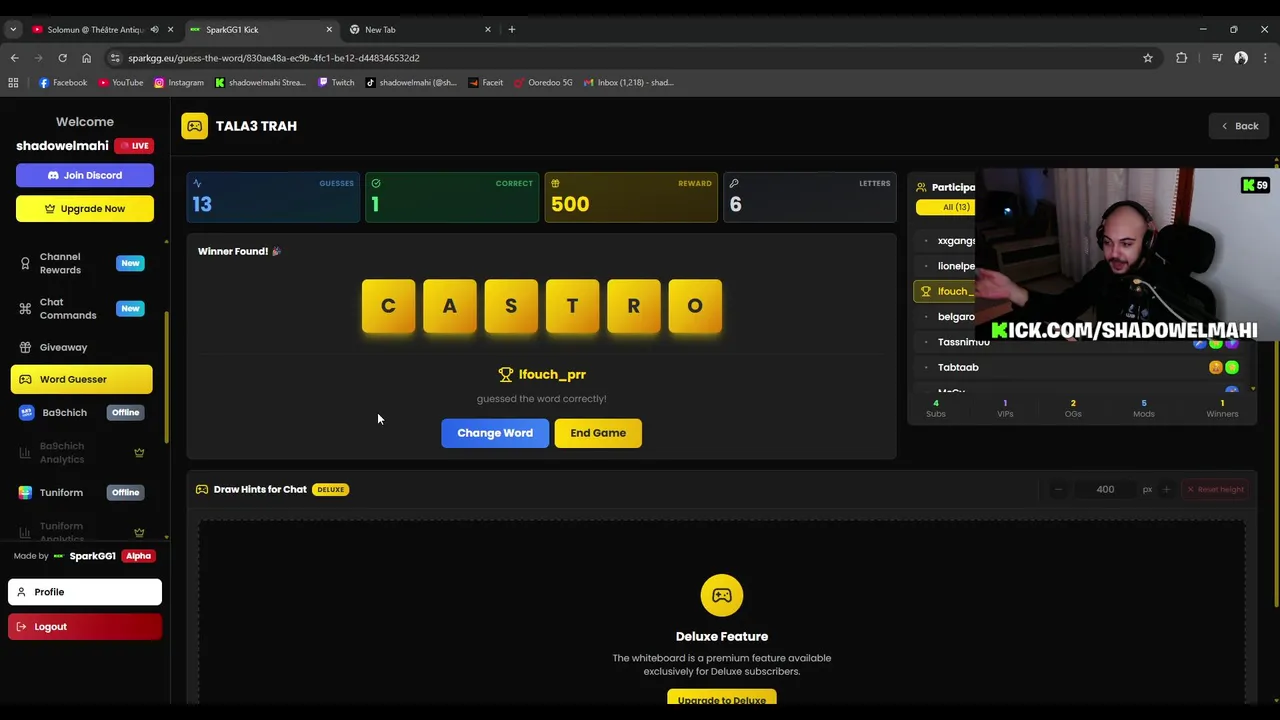Open Ba9chich Analytics sidebar item
Viewport: 1280px width, 720px height.
click(82, 452)
